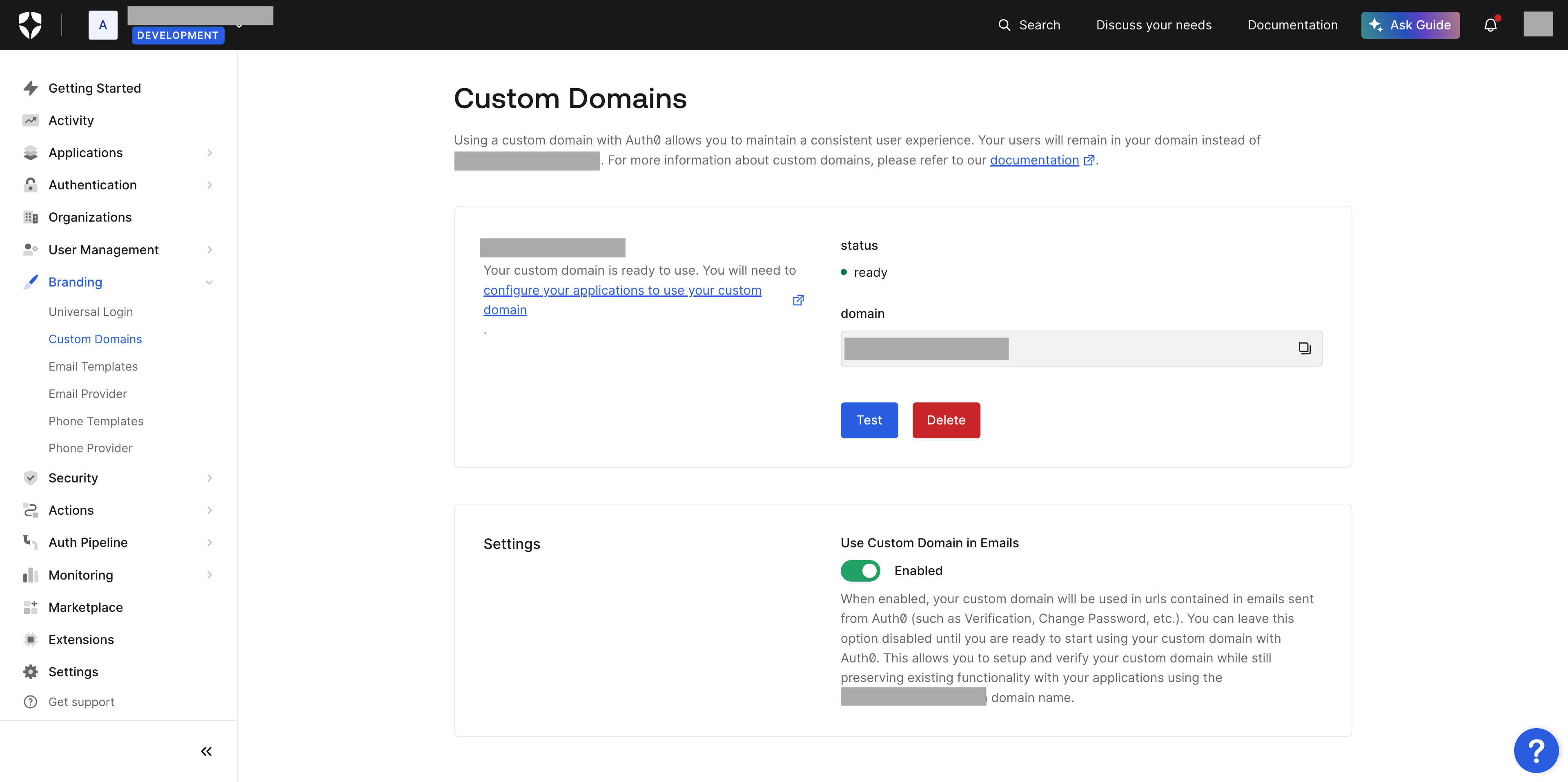1568x782 pixels.
Task: Open Organizations label in sidebar
Action: pyautogui.click(x=90, y=217)
